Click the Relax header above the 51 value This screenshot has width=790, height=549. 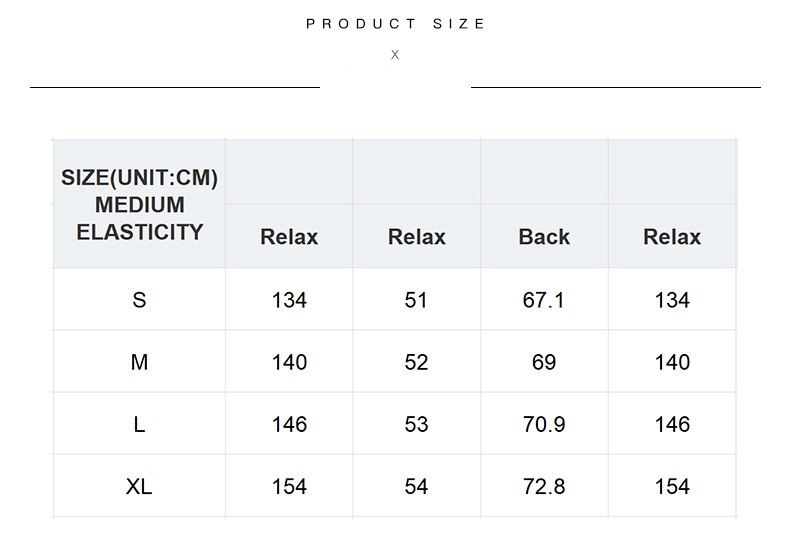tap(417, 237)
